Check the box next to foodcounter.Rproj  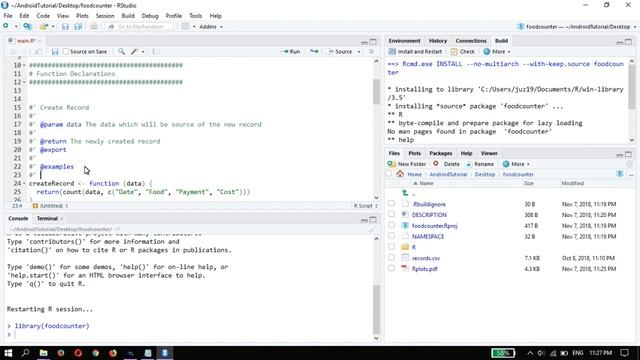pos(391,225)
